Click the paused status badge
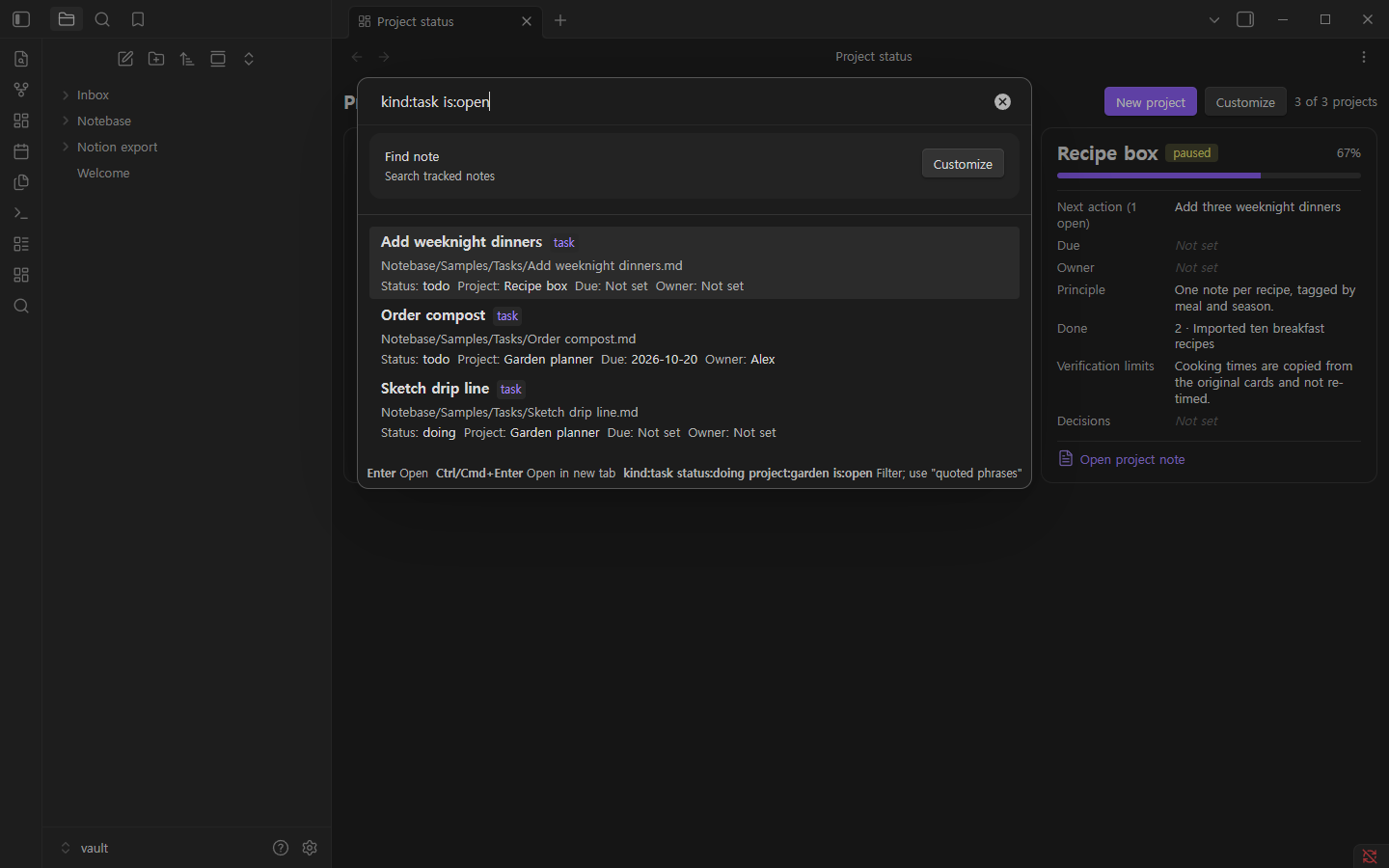Image resolution: width=1389 pixels, height=868 pixels. pos(1192,153)
